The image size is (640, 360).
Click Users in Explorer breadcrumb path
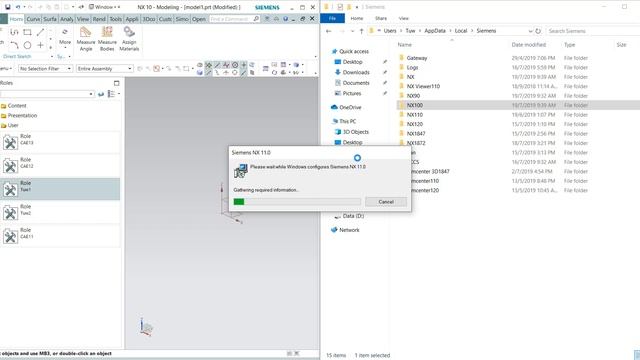tap(390, 31)
